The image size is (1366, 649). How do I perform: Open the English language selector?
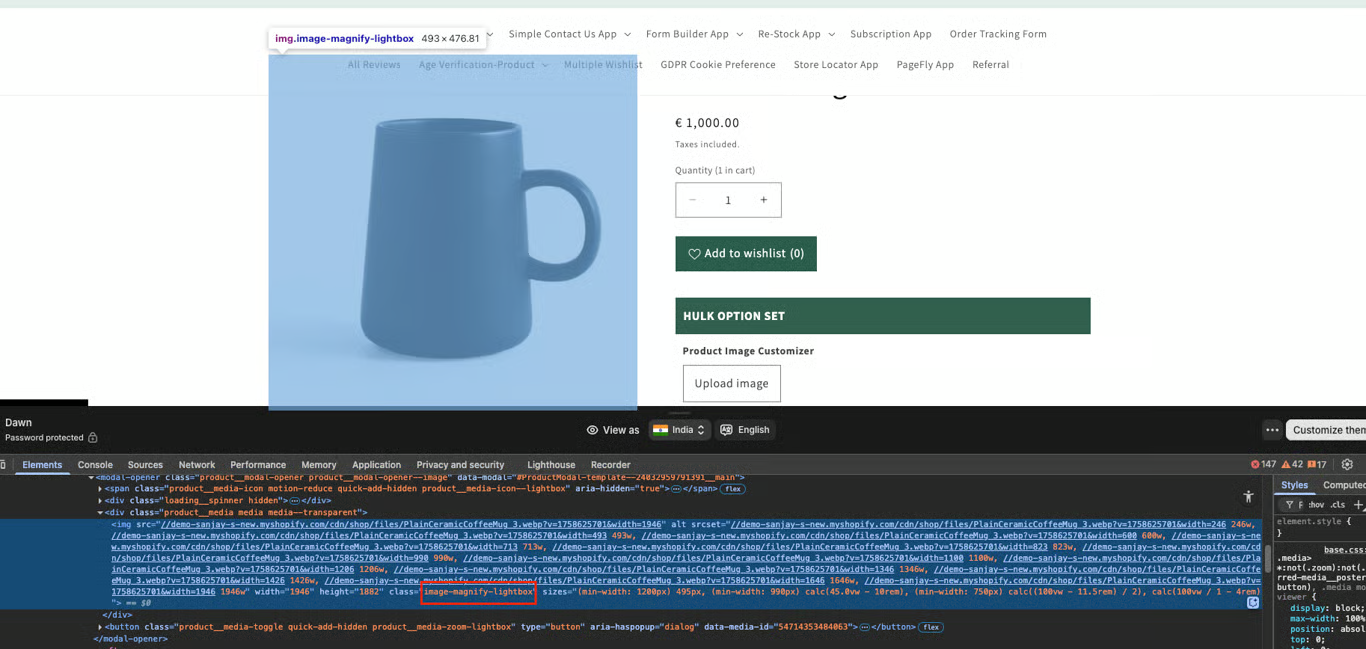tap(745, 430)
